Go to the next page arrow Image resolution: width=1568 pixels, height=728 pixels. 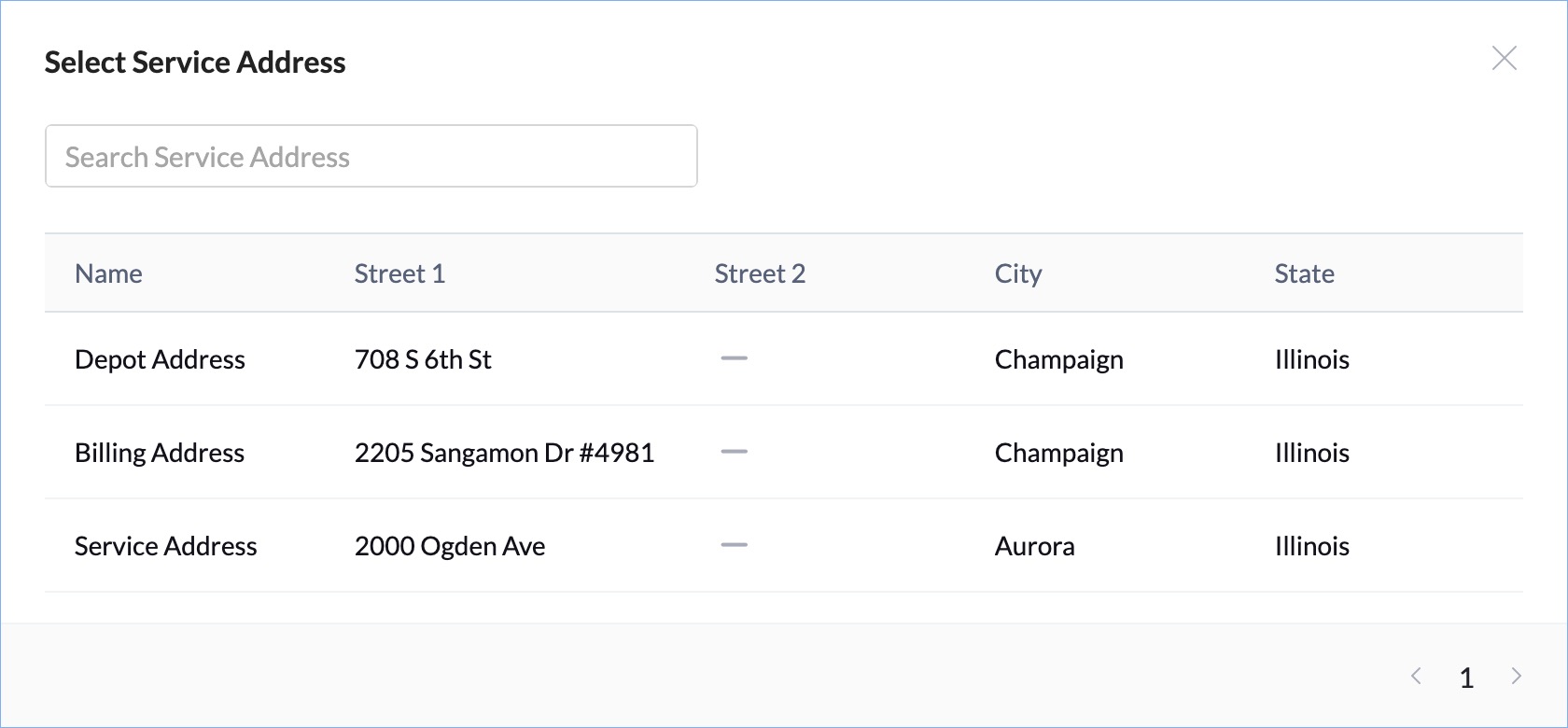point(1517,677)
